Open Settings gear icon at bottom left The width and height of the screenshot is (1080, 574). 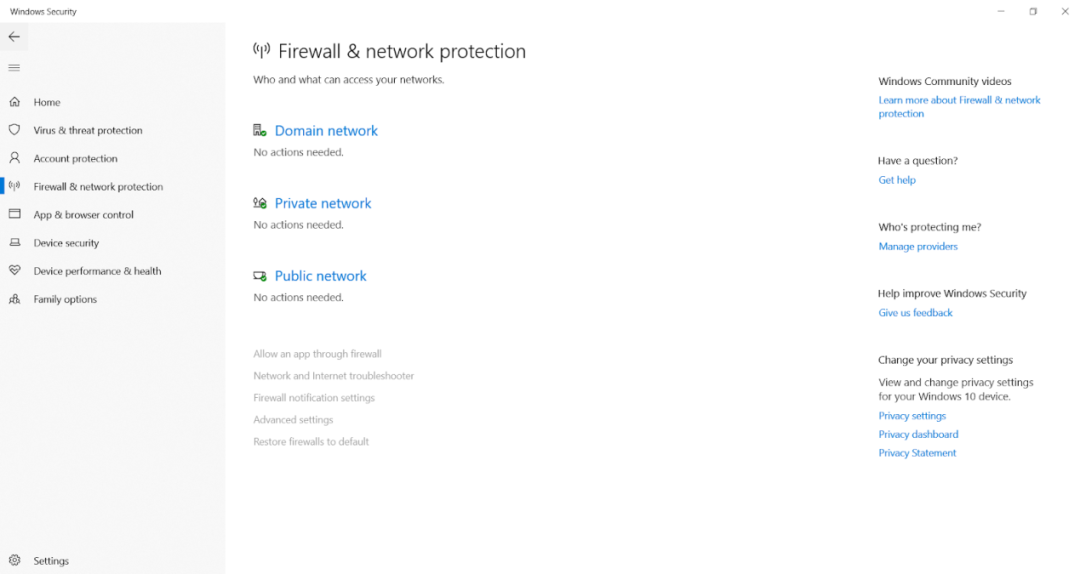point(14,561)
